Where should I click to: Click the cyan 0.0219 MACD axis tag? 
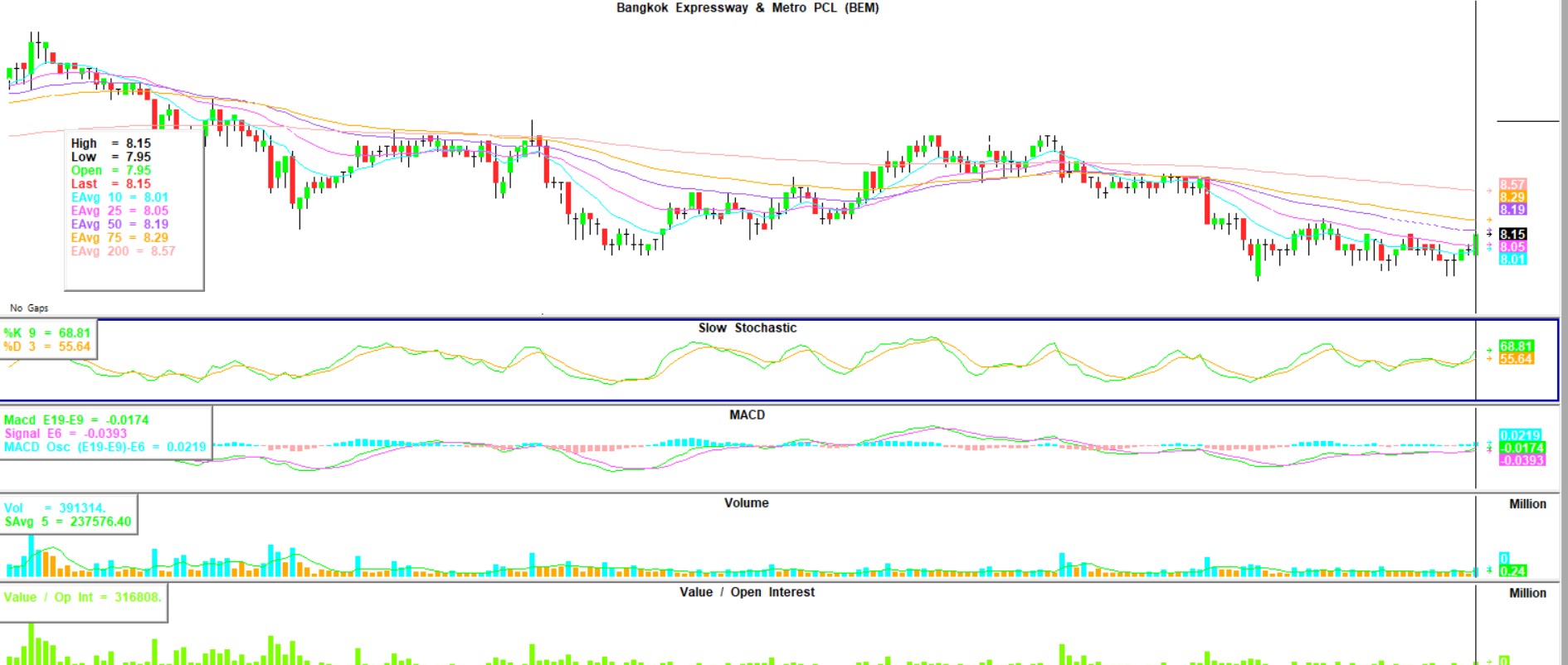click(x=1520, y=435)
